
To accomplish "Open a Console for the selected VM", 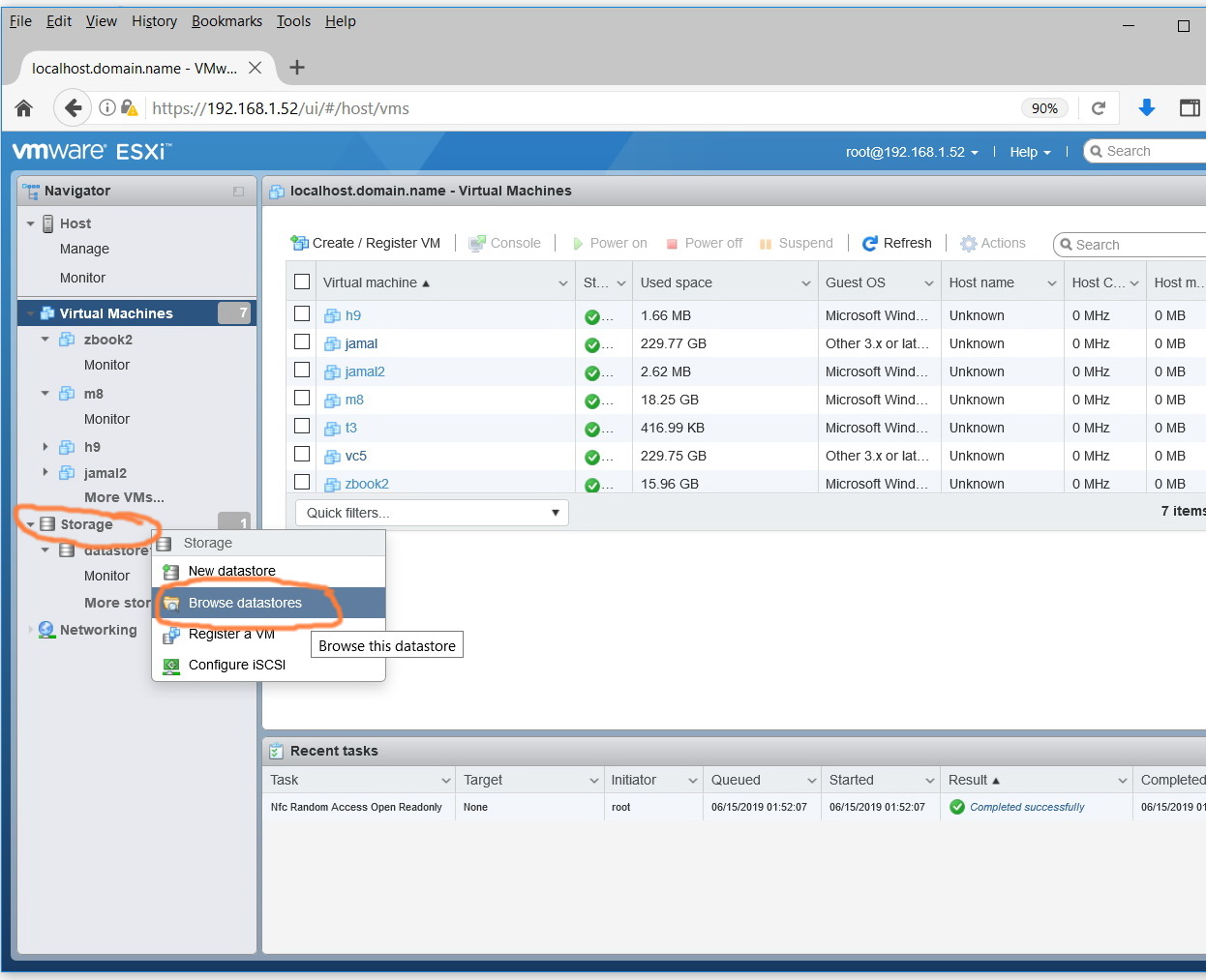I will [505, 243].
